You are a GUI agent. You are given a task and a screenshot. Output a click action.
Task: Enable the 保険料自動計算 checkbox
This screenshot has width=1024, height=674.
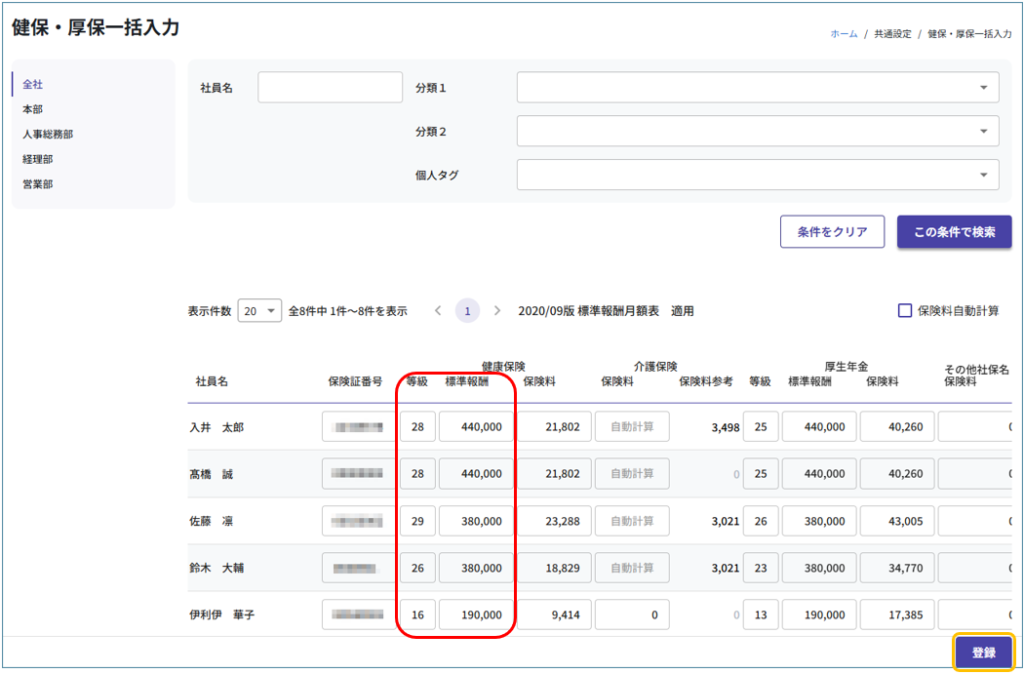click(905, 311)
